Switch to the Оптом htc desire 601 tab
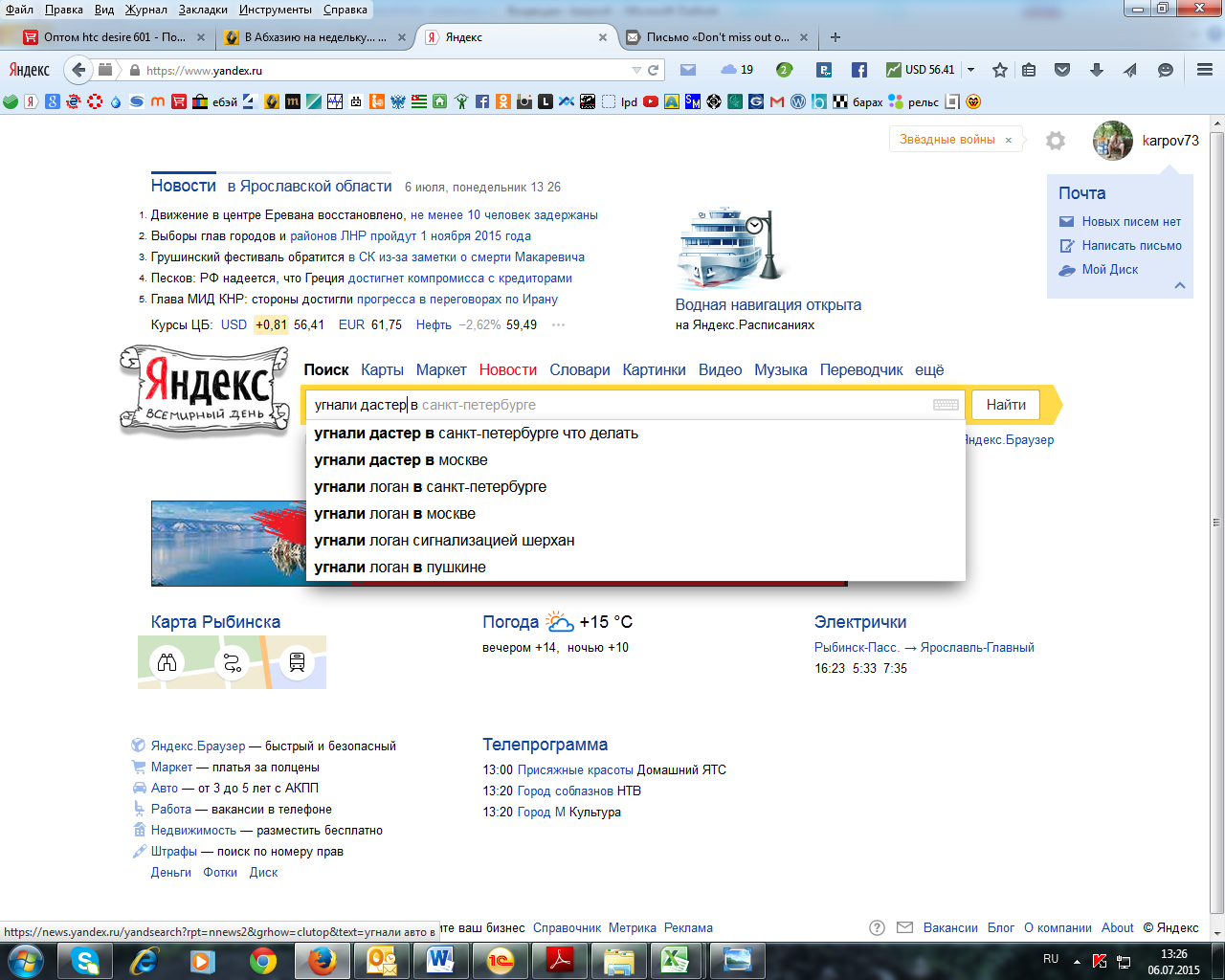The height and width of the screenshot is (980, 1225). click(x=113, y=37)
